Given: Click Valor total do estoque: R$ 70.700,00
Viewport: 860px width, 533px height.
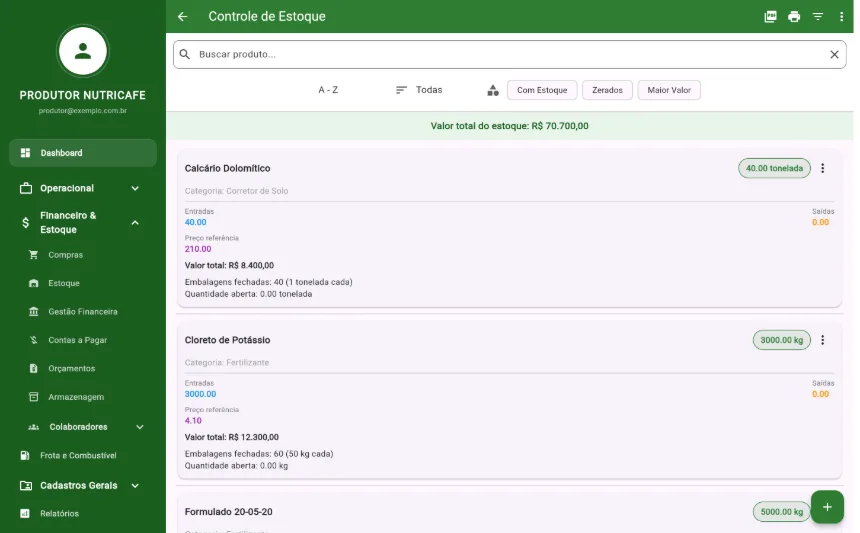Looking at the screenshot, I should [510, 126].
